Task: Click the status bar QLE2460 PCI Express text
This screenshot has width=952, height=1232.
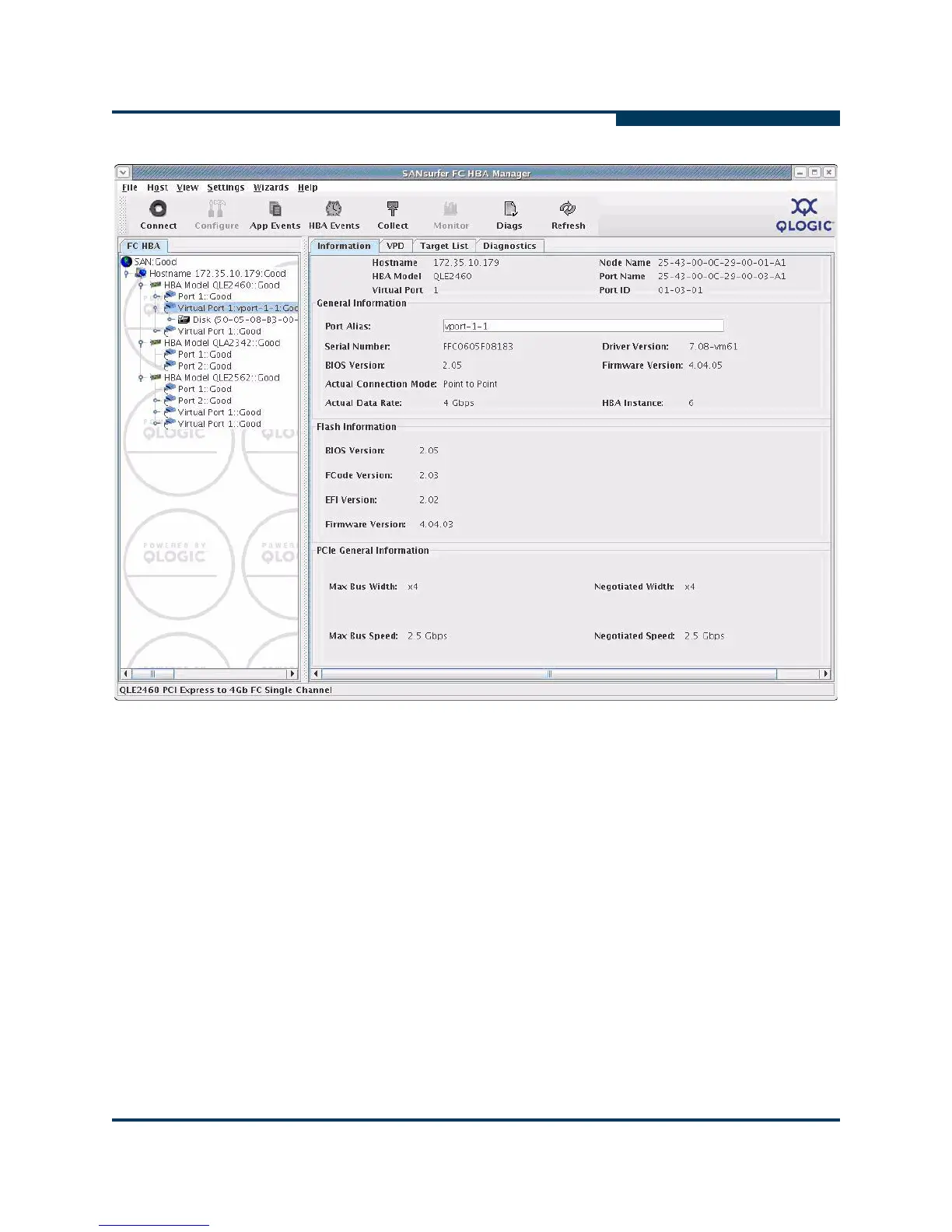Action: 226,690
